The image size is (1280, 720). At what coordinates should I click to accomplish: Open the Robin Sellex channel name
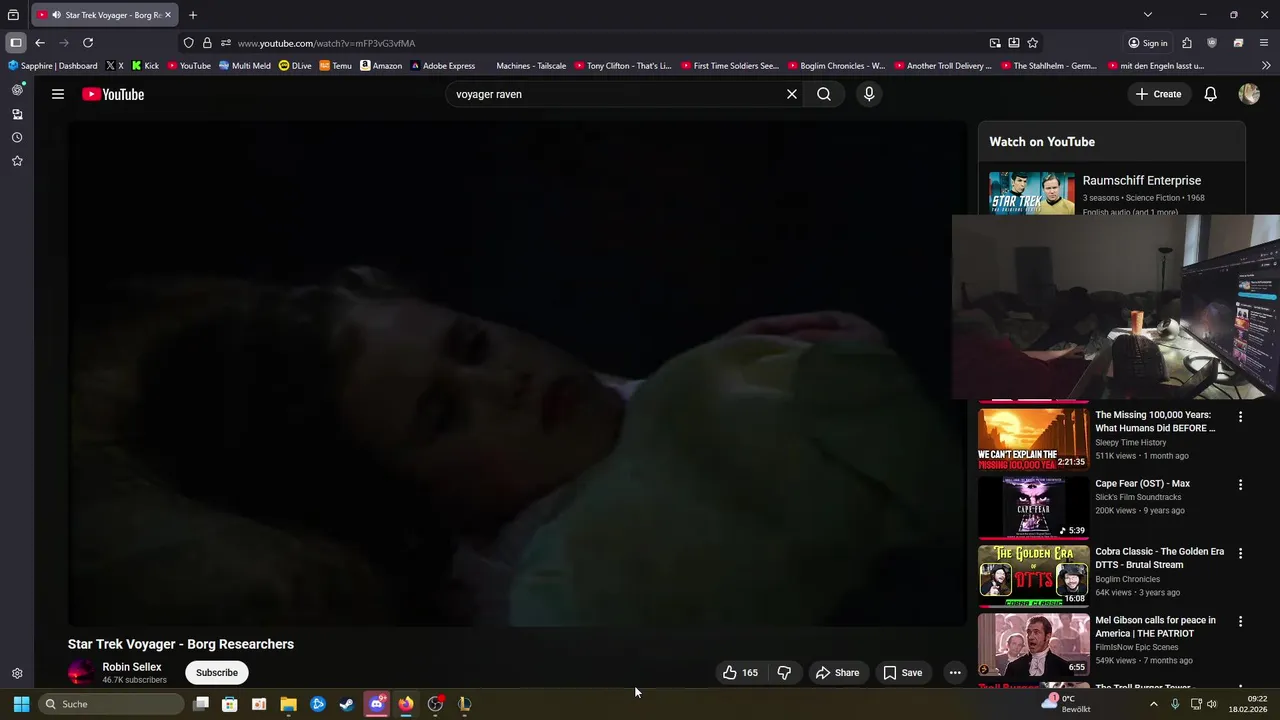coord(132,667)
